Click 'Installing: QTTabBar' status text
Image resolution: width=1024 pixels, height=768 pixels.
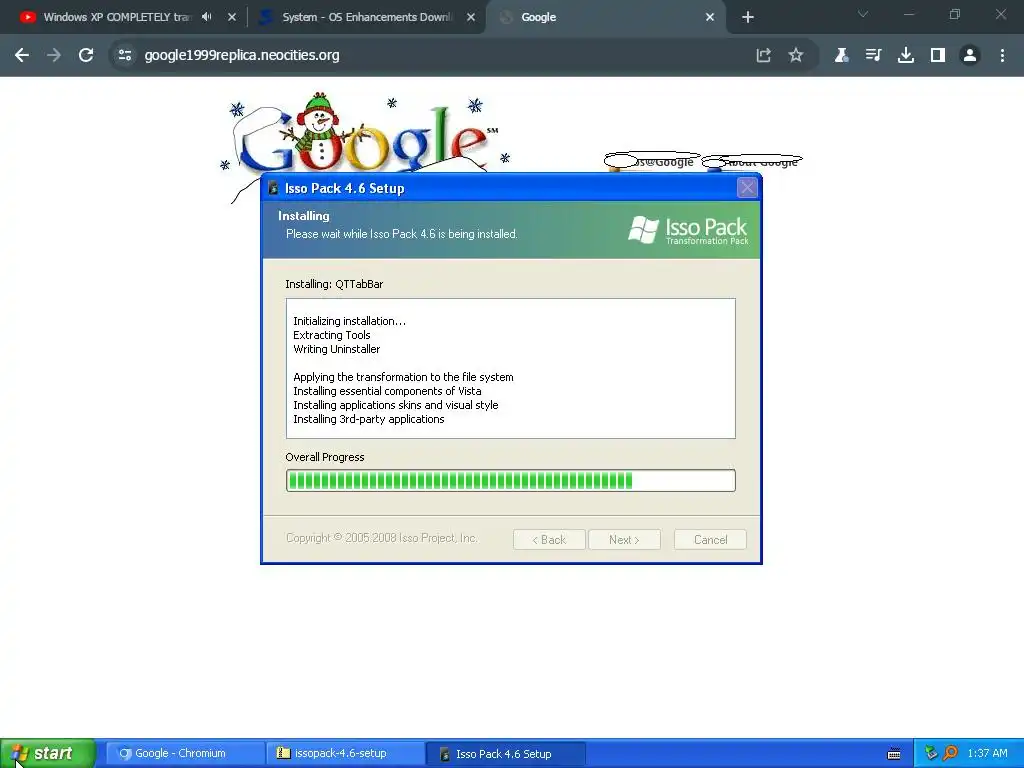pyautogui.click(x=334, y=284)
